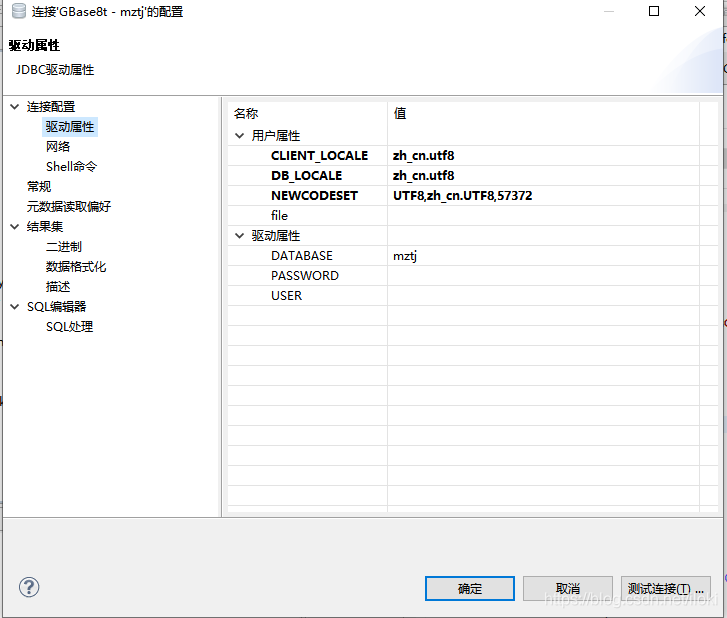Select the SQL编辑器 tree label

pos(57,306)
